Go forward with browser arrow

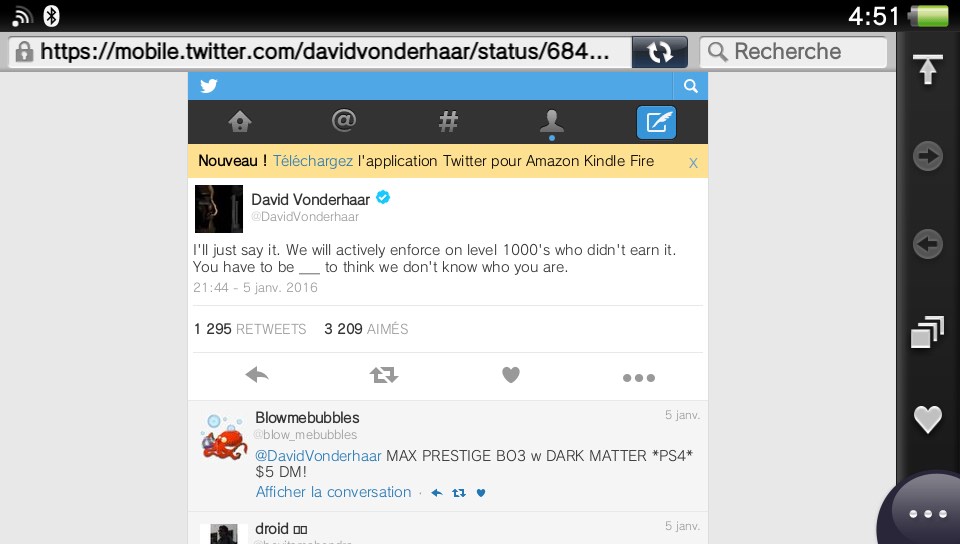928,156
